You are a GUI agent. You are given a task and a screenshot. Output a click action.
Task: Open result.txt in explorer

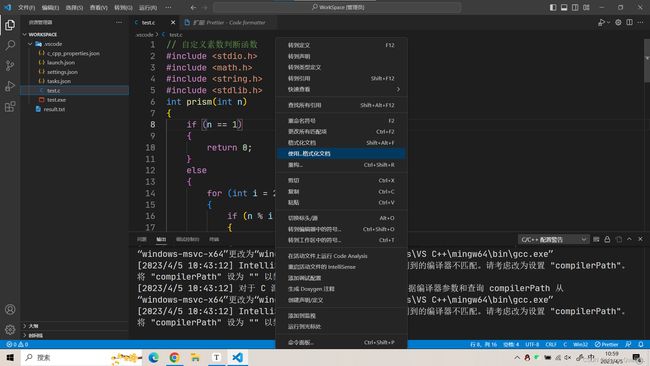coord(54,109)
